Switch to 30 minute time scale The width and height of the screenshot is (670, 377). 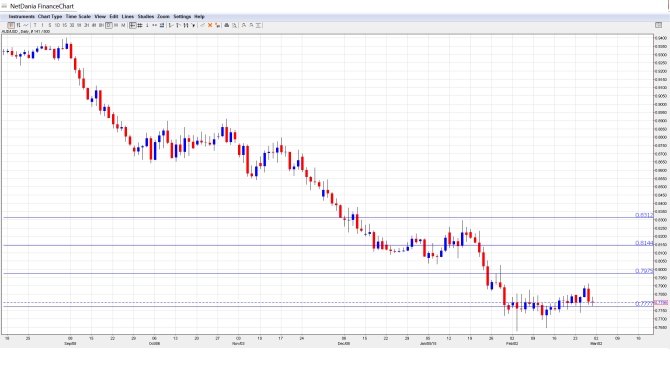(x=72, y=26)
